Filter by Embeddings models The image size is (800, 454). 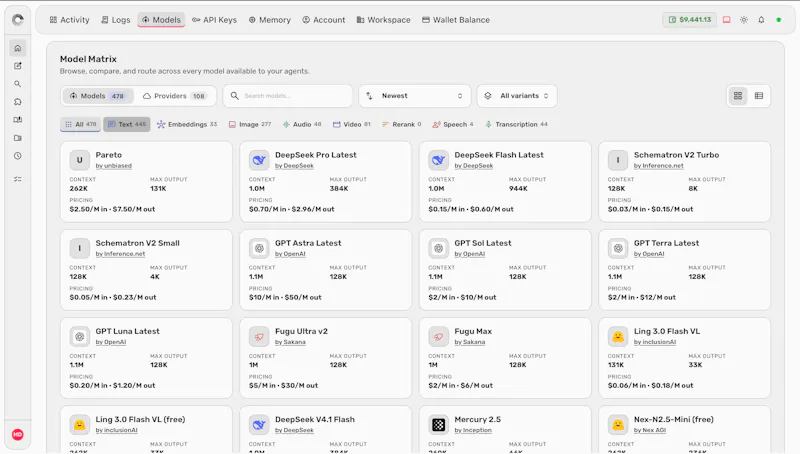[187, 124]
